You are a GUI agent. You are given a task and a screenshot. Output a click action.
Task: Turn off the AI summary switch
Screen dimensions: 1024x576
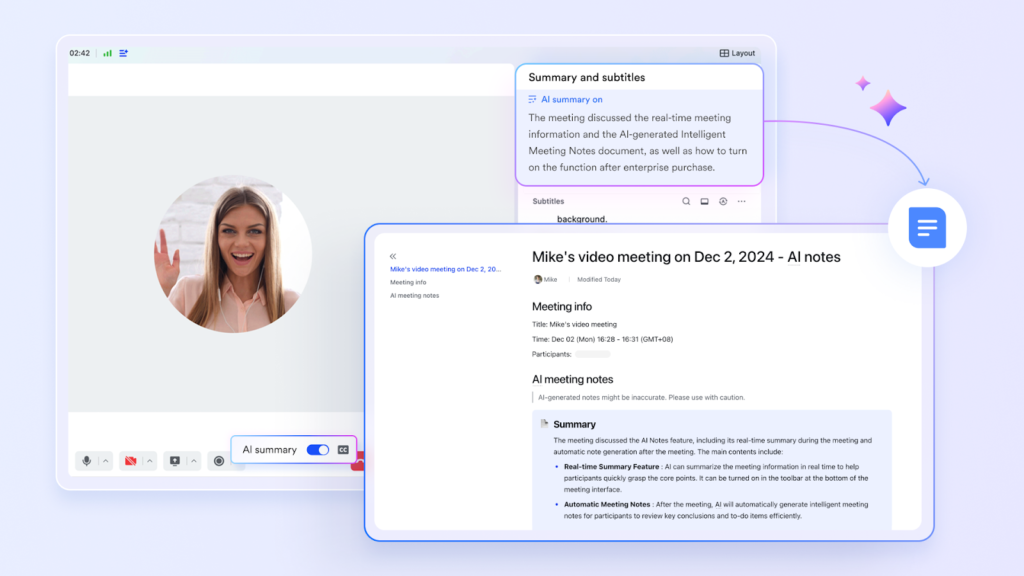pyautogui.click(x=318, y=450)
